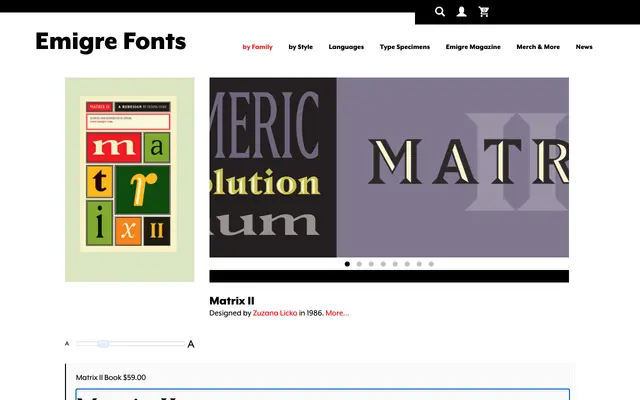640x400 pixels.
Task: Open the News menu item
Action: pyautogui.click(x=584, y=47)
